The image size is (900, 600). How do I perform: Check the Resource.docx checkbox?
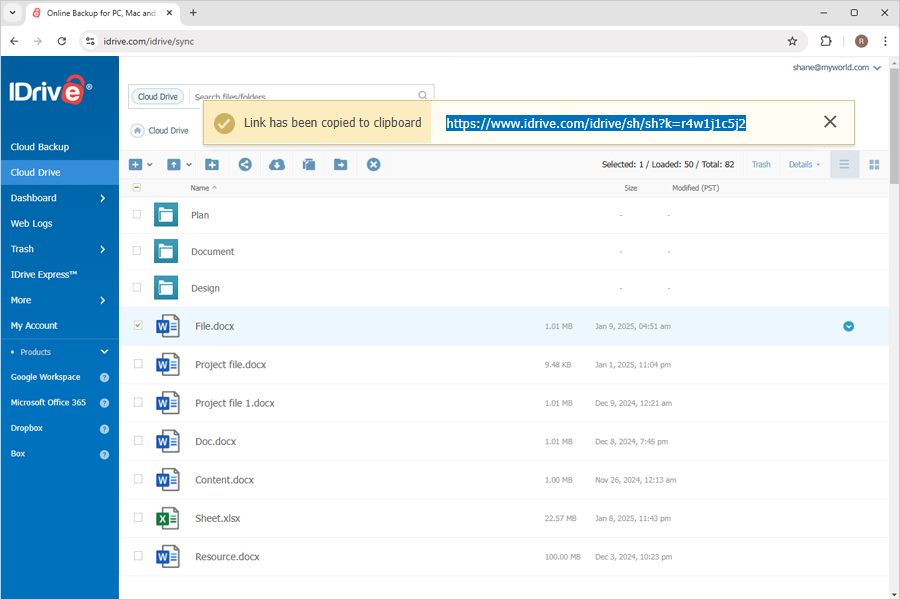click(138, 556)
